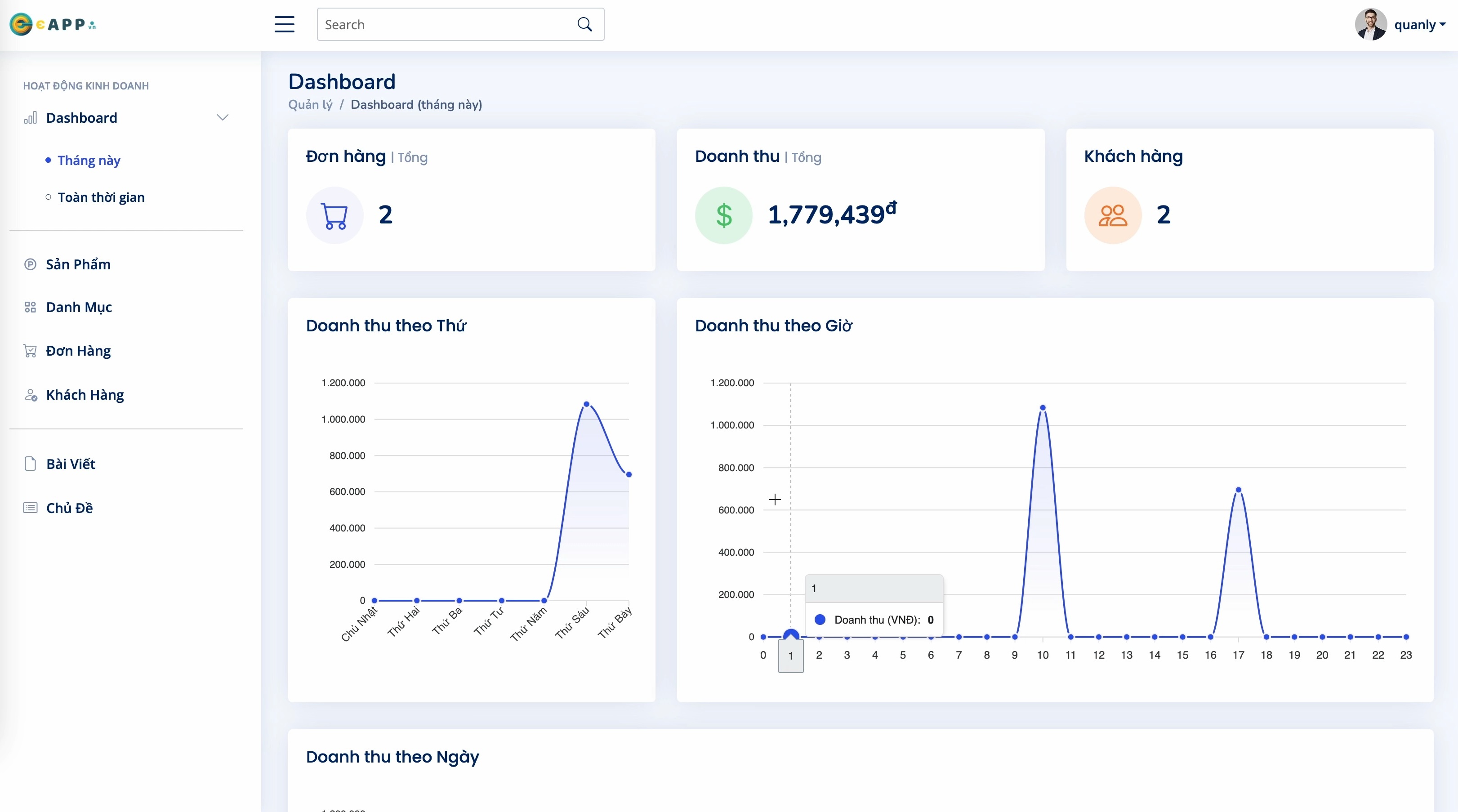The height and width of the screenshot is (812, 1458).
Task: Click the Doanh thu (VNĐ) tooltip legend dot
Action: coord(820,620)
